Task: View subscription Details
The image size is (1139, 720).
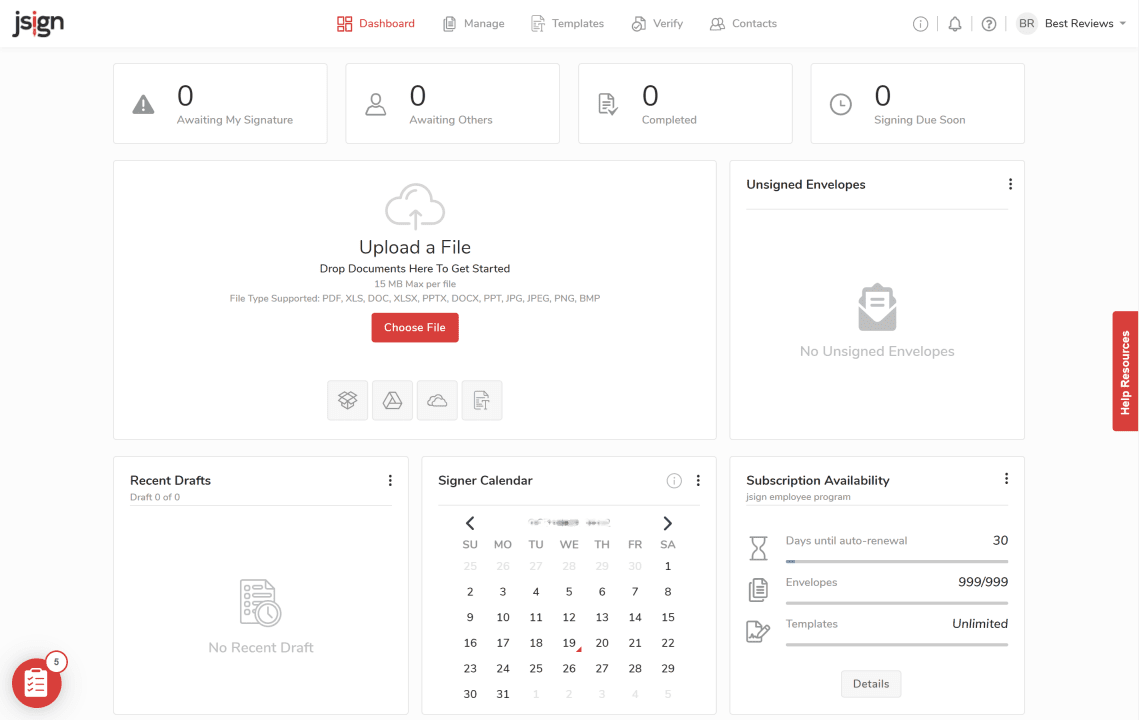Action: pos(870,684)
